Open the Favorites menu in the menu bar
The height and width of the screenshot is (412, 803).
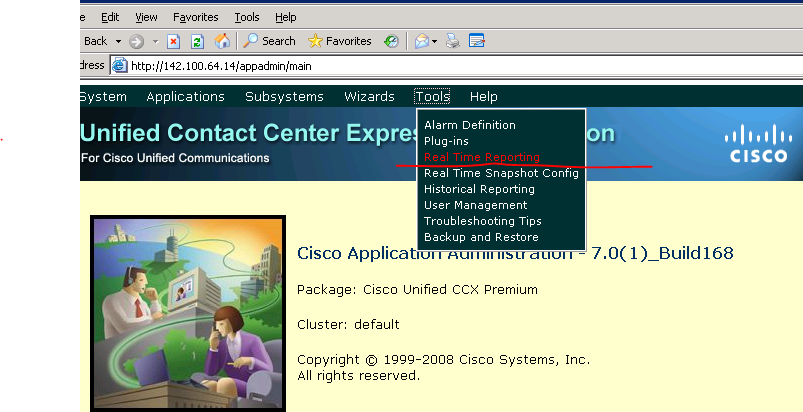pos(196,17)
